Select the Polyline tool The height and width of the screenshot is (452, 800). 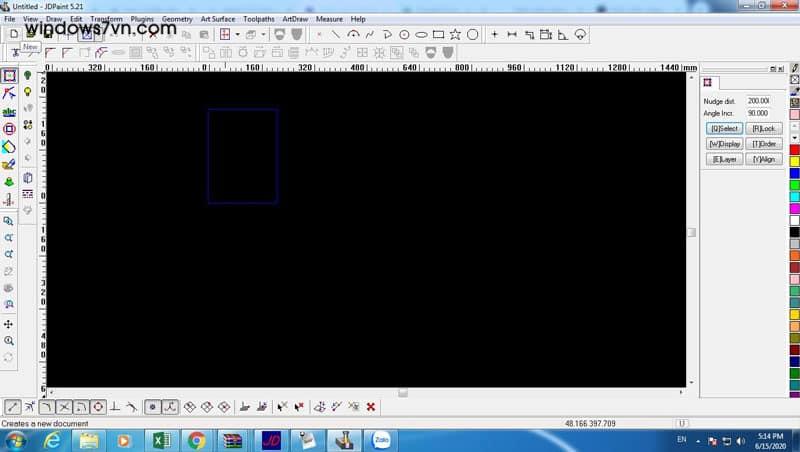[x=387, y=35]
